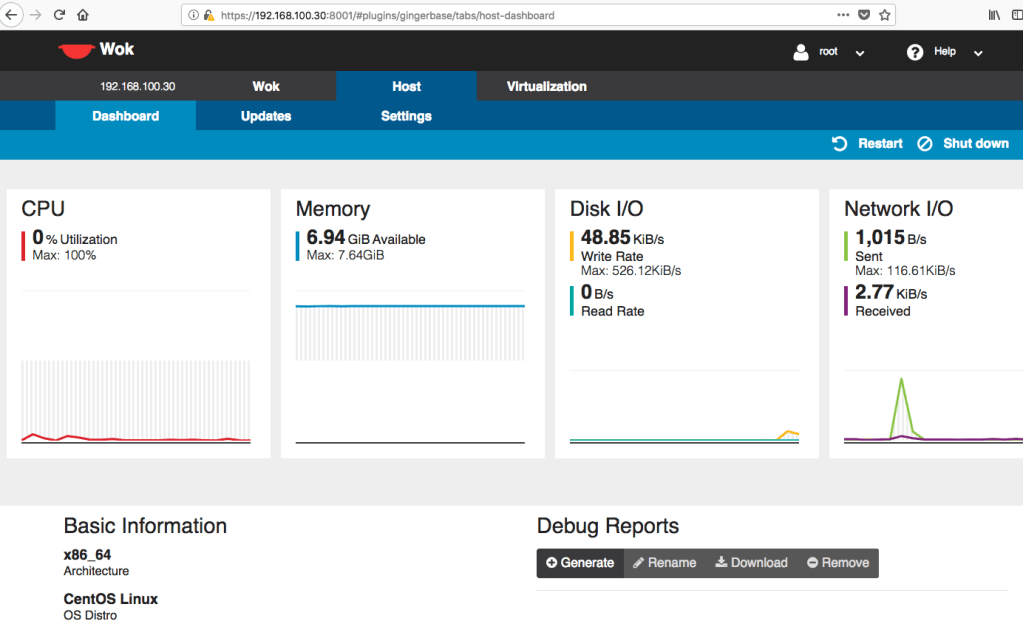The width and height of the screenshot is (1023, 624).
Task: Click the Help question mark icon
Action: tap(915, 51)
